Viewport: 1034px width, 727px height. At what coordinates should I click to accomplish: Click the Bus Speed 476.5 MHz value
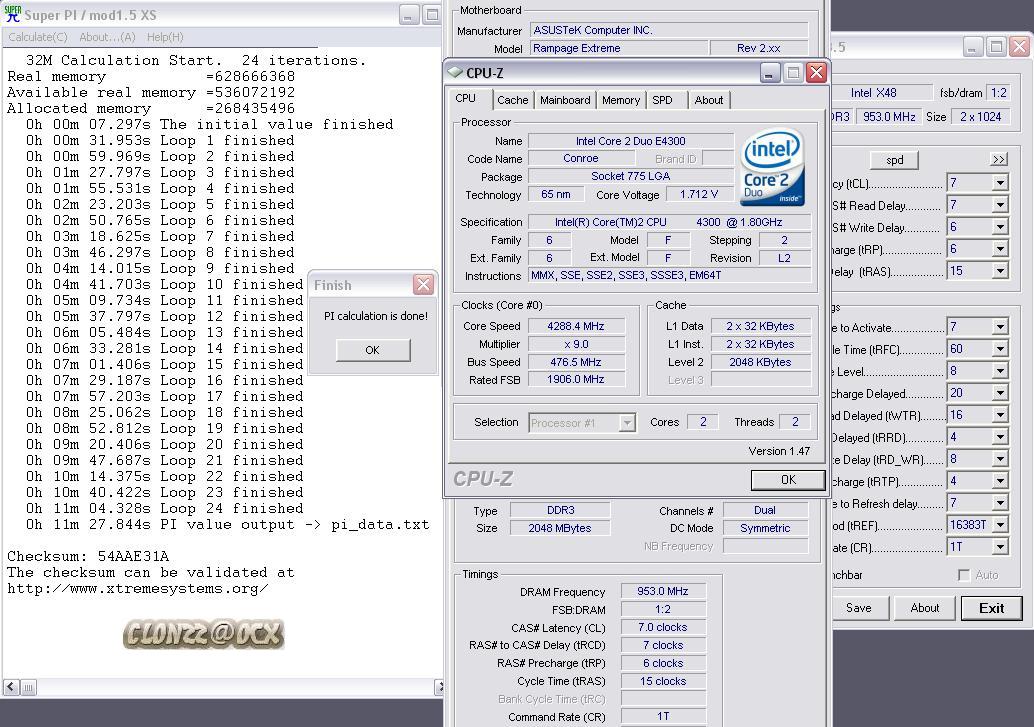pyautogui.click(x=576, y=362)
